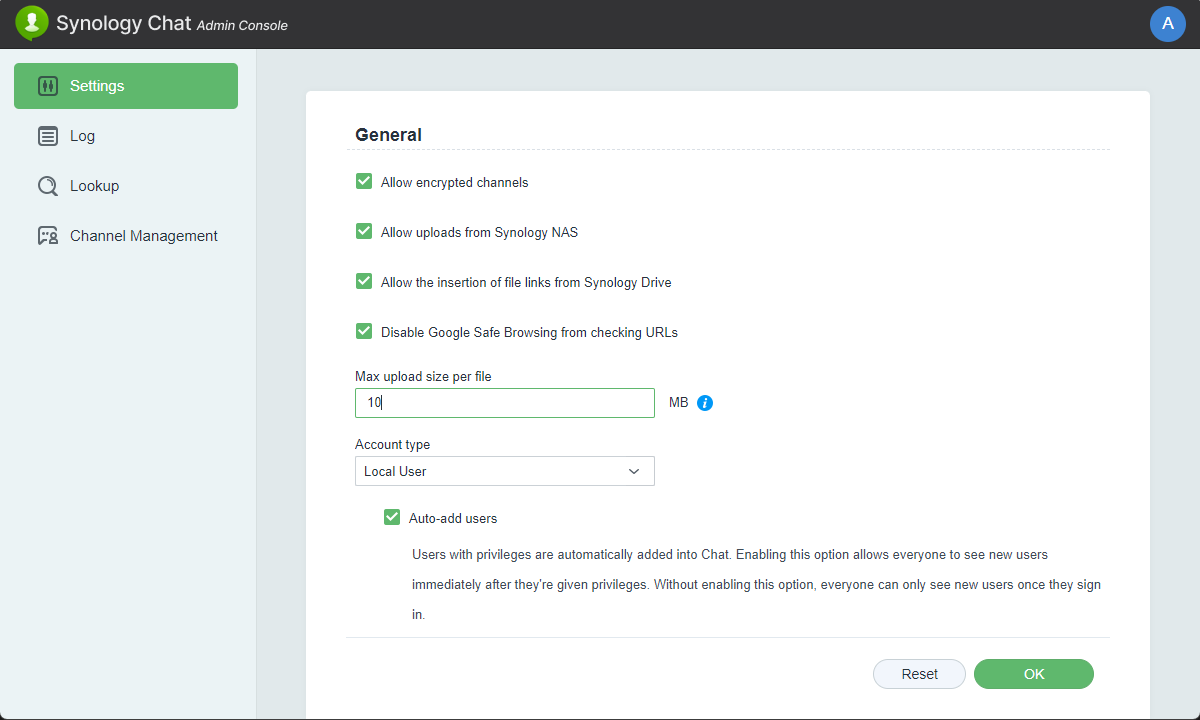Click the Lookup magnifier icon
Viewport: 1200px width, 720px height.
pyautogui.click(x=47, y=186)
